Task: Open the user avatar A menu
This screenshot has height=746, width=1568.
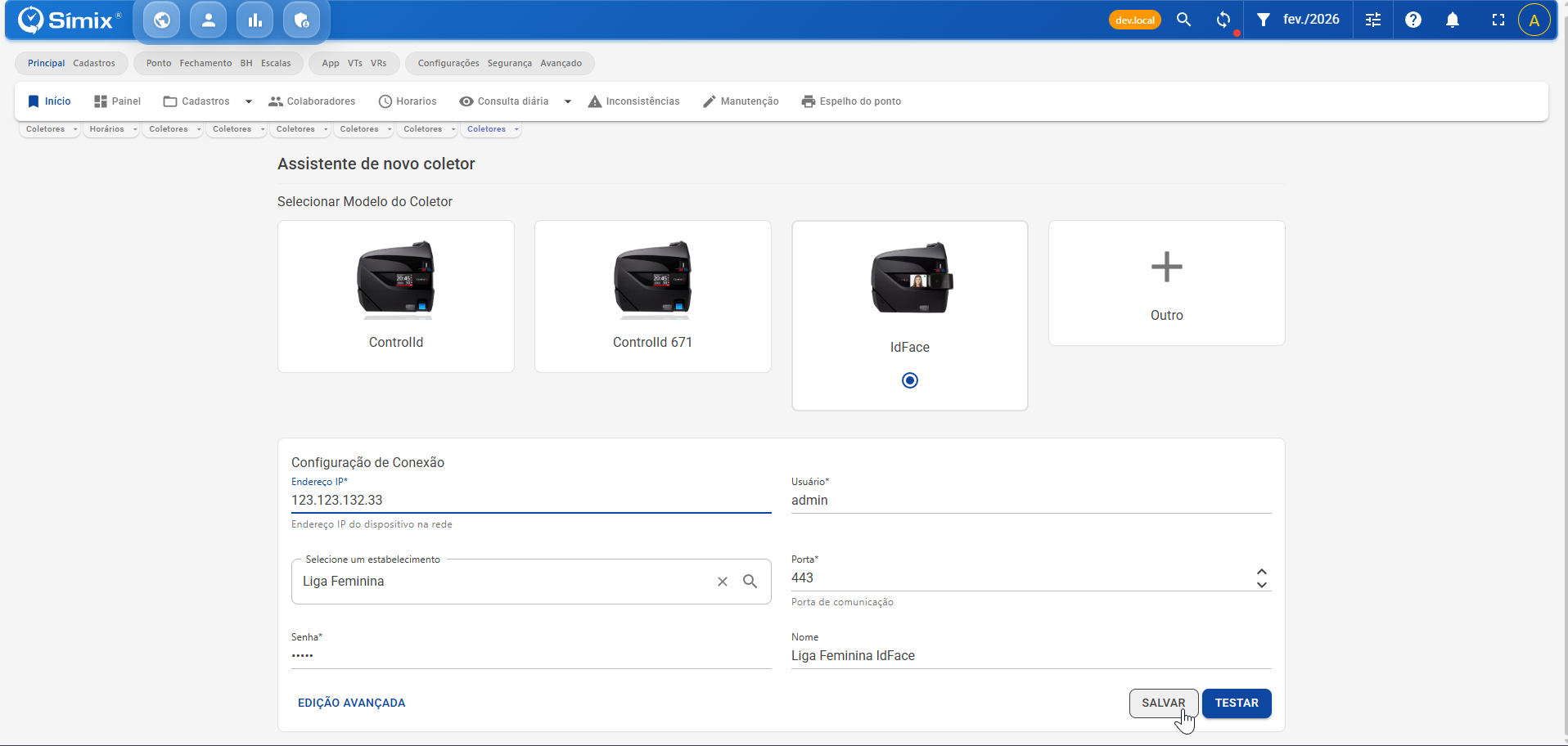Action: 1534,20
